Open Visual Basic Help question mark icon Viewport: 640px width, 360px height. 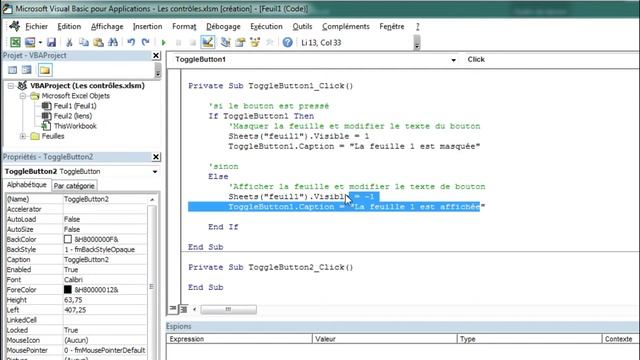coord(287,42)
